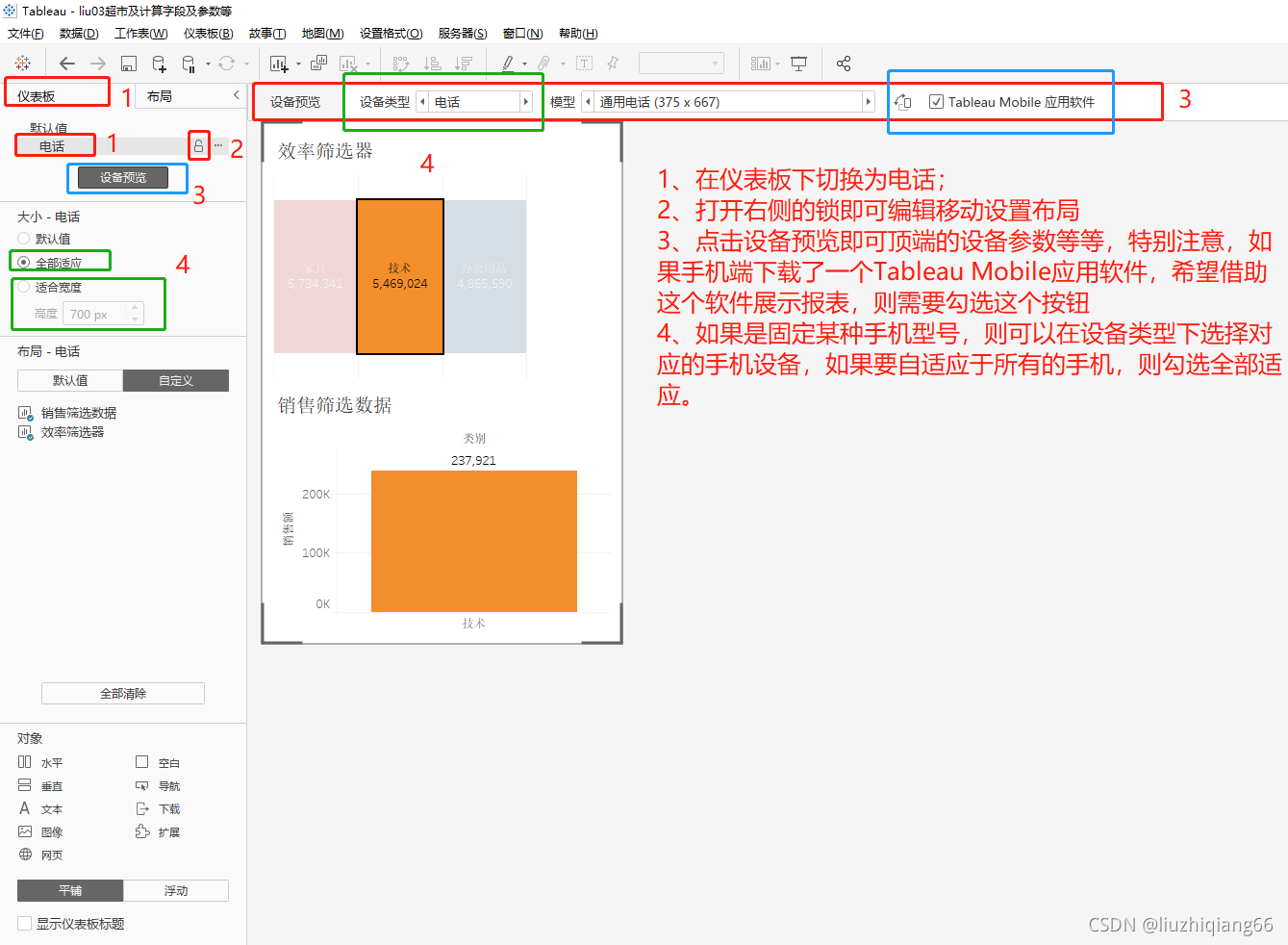Click the share workbook icon
This screenshot has width=1288, height=945.
tap(844, 64)
